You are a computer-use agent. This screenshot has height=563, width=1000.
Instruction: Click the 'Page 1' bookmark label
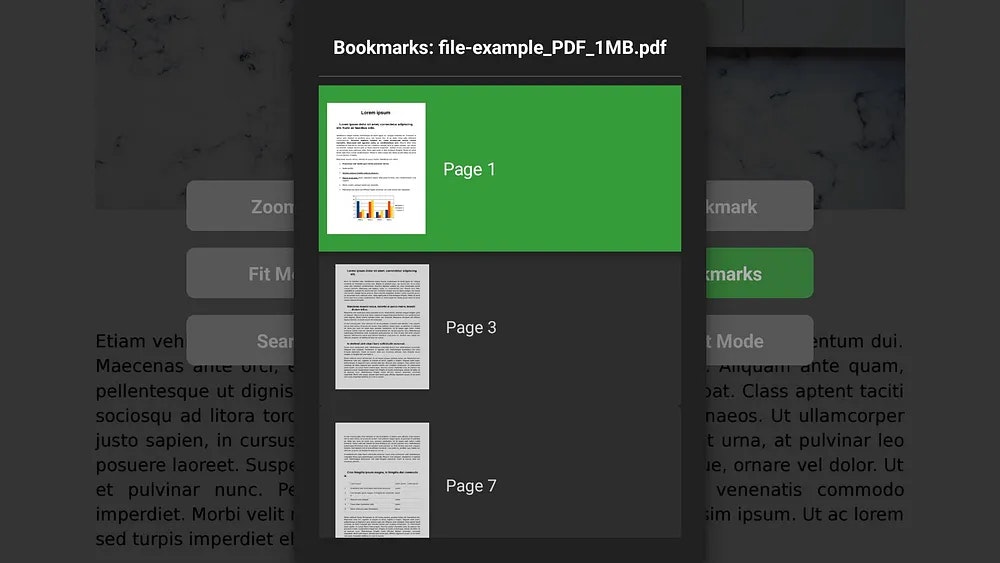469,169
